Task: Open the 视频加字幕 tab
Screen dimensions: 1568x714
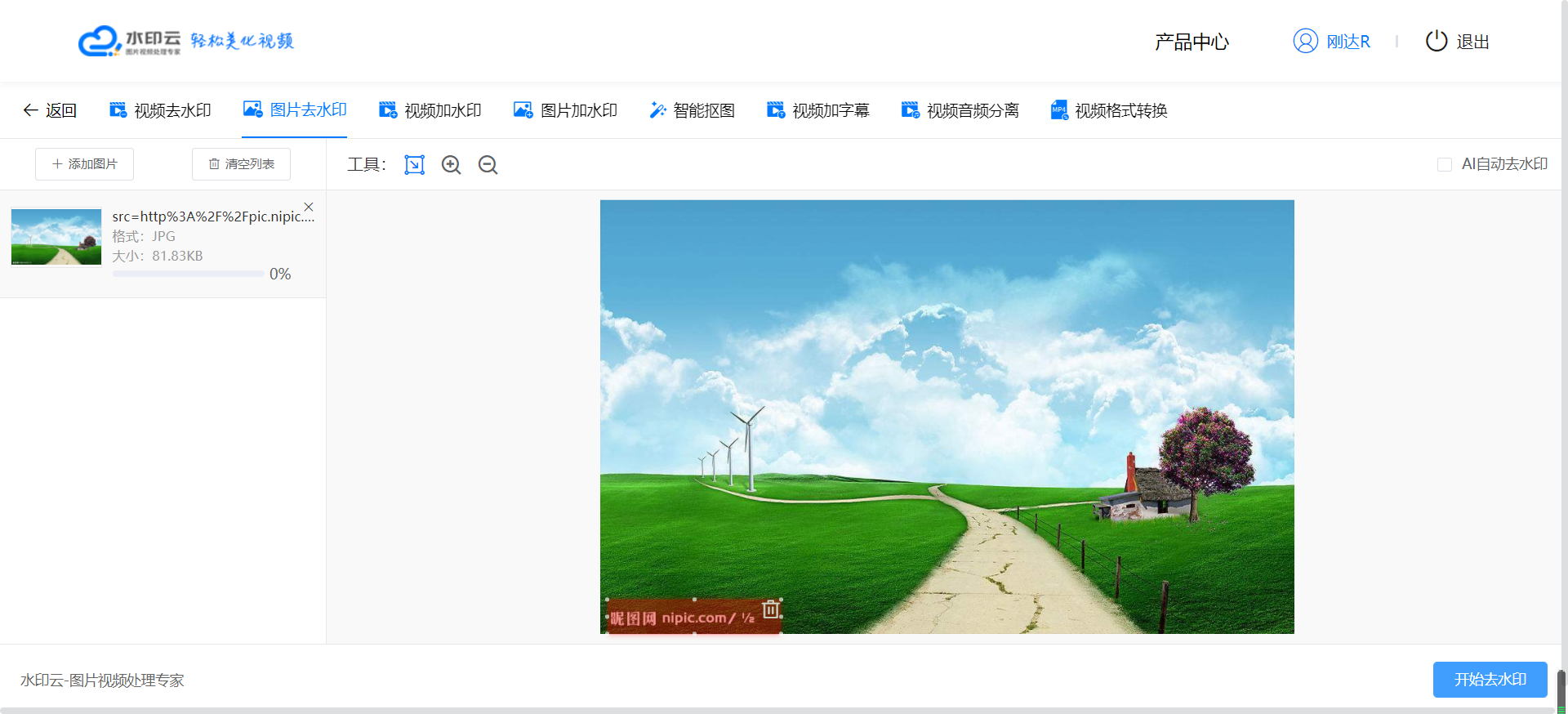Action: [818, 110]
